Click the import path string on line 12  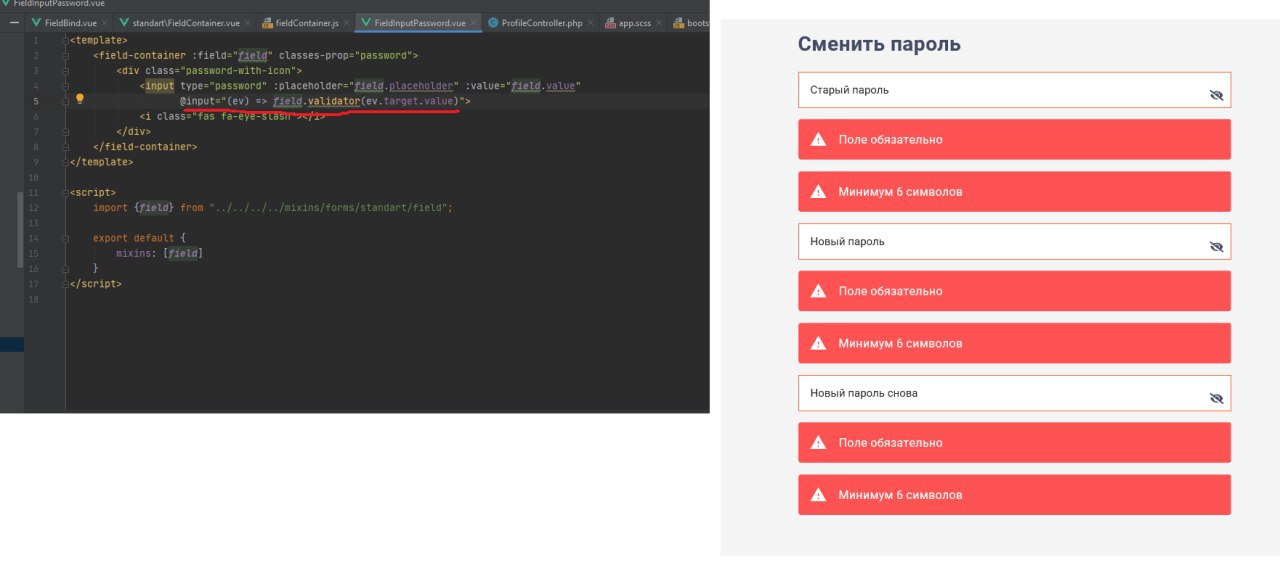click(x=331, y=207)
